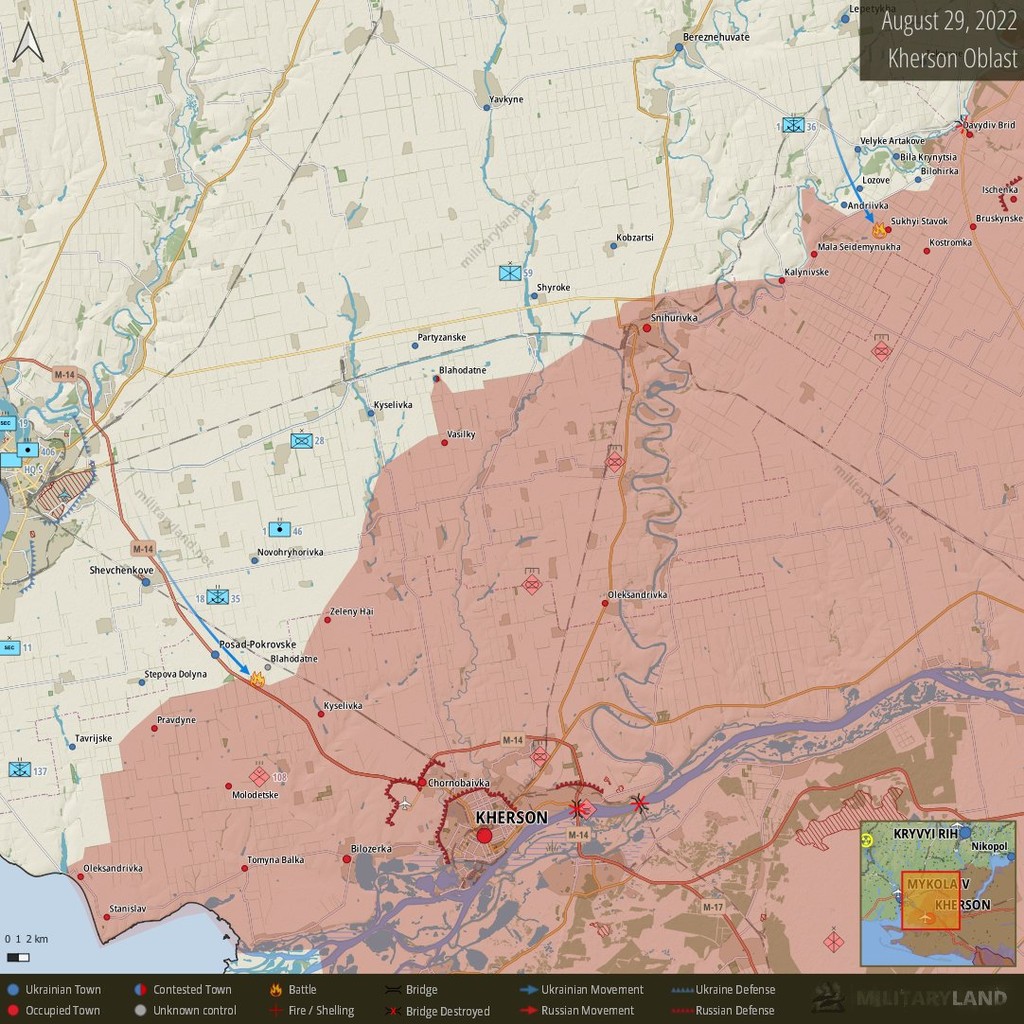Select the Ukrainian 59th brigade unit marker
This screenshot has height=1024, width=1024.
pos(510,272)
